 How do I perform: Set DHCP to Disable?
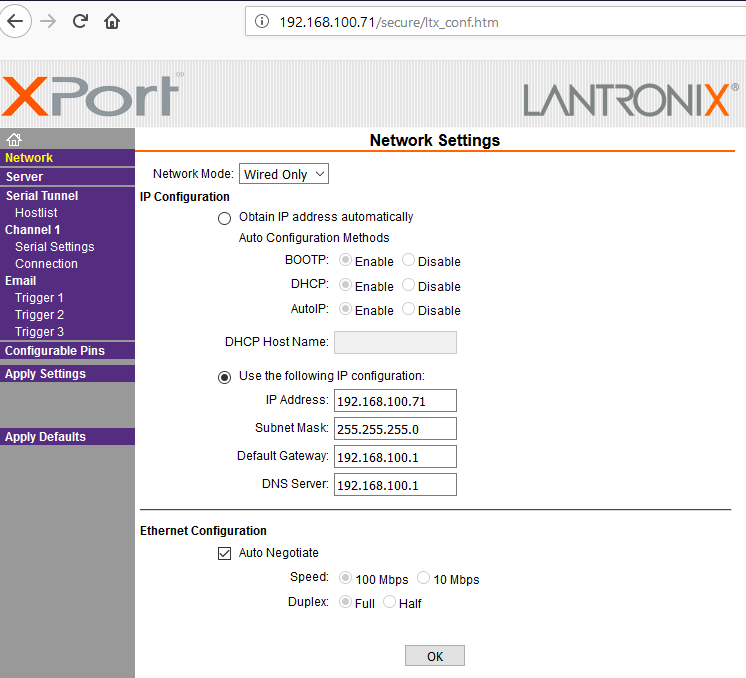[x=408, y=285]
